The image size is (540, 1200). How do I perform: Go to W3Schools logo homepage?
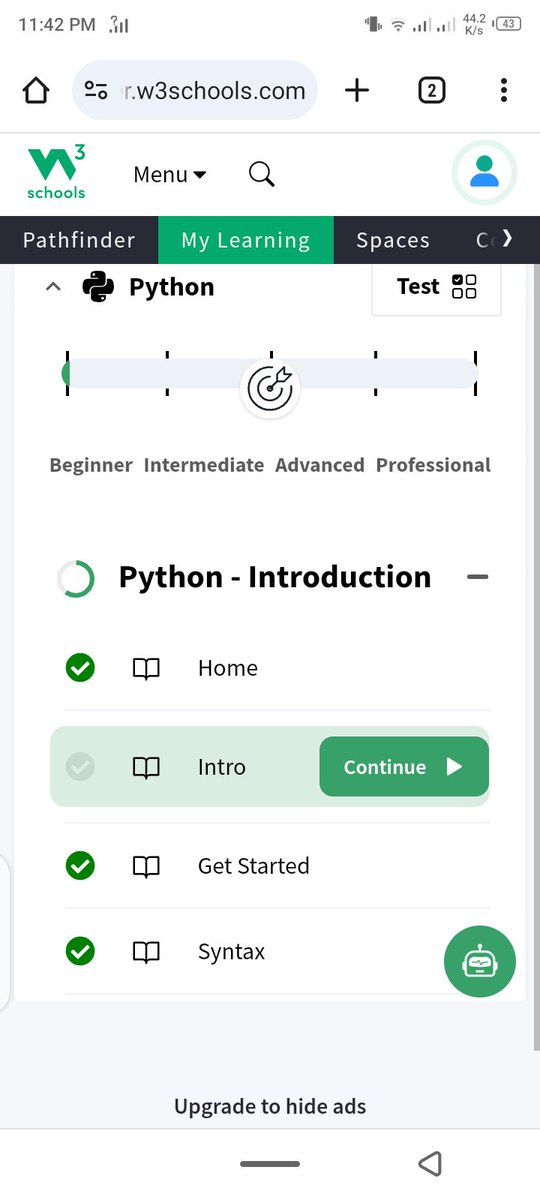click(56, 173)
